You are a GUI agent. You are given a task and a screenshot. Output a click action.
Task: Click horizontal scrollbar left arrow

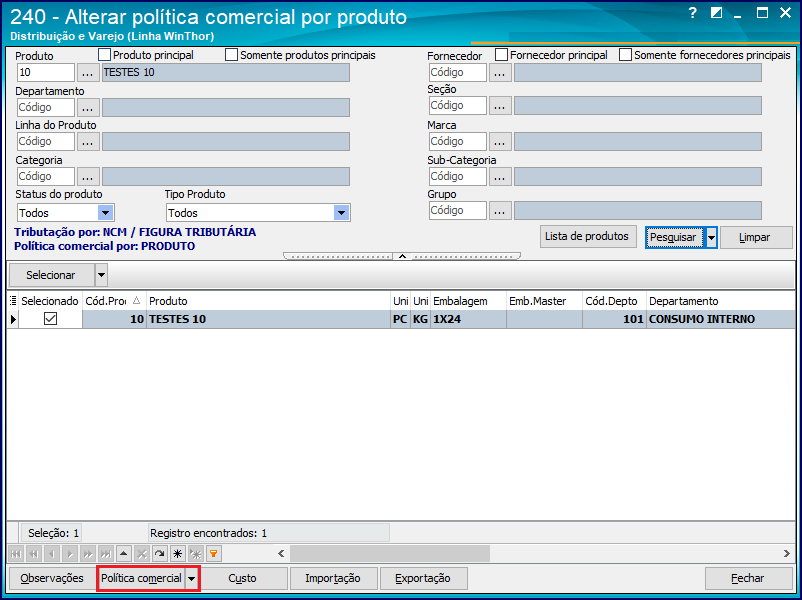[281, 553]
